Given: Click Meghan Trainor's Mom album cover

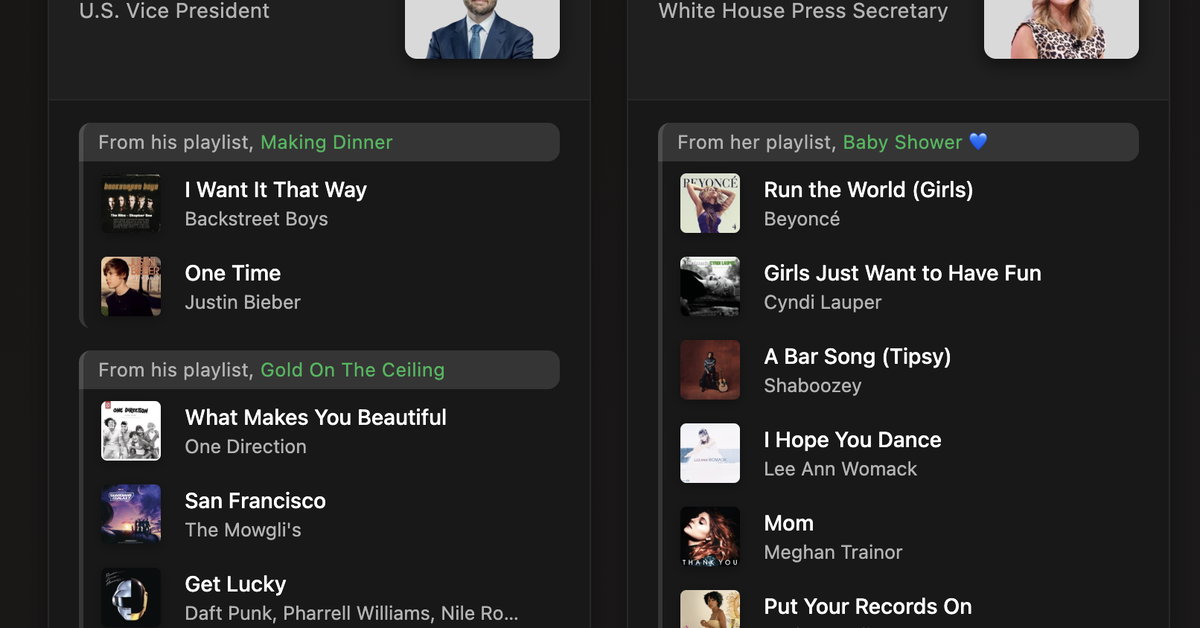Looking at the screenshot, I should point(710,536).
